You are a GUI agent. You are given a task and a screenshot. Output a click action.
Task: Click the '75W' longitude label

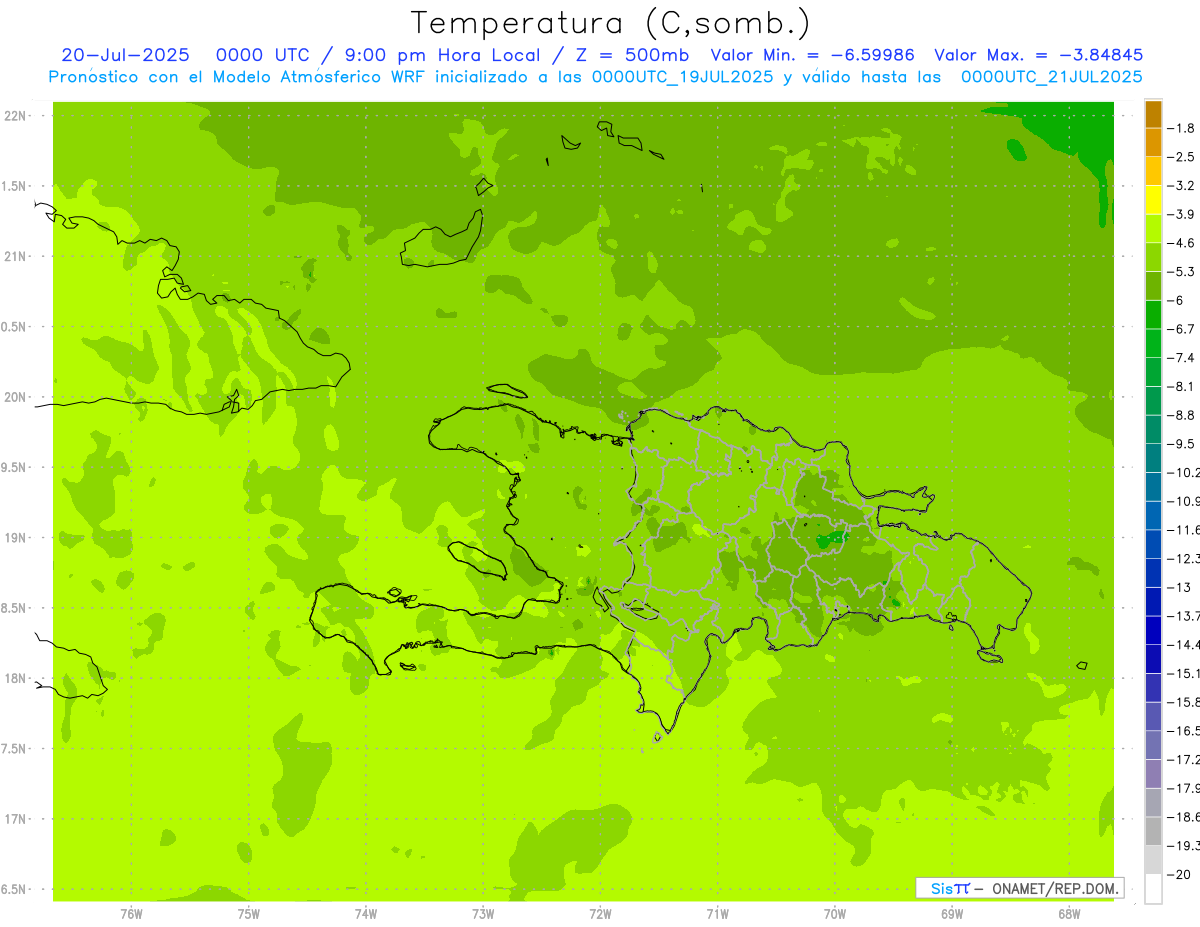click(249, 913)
